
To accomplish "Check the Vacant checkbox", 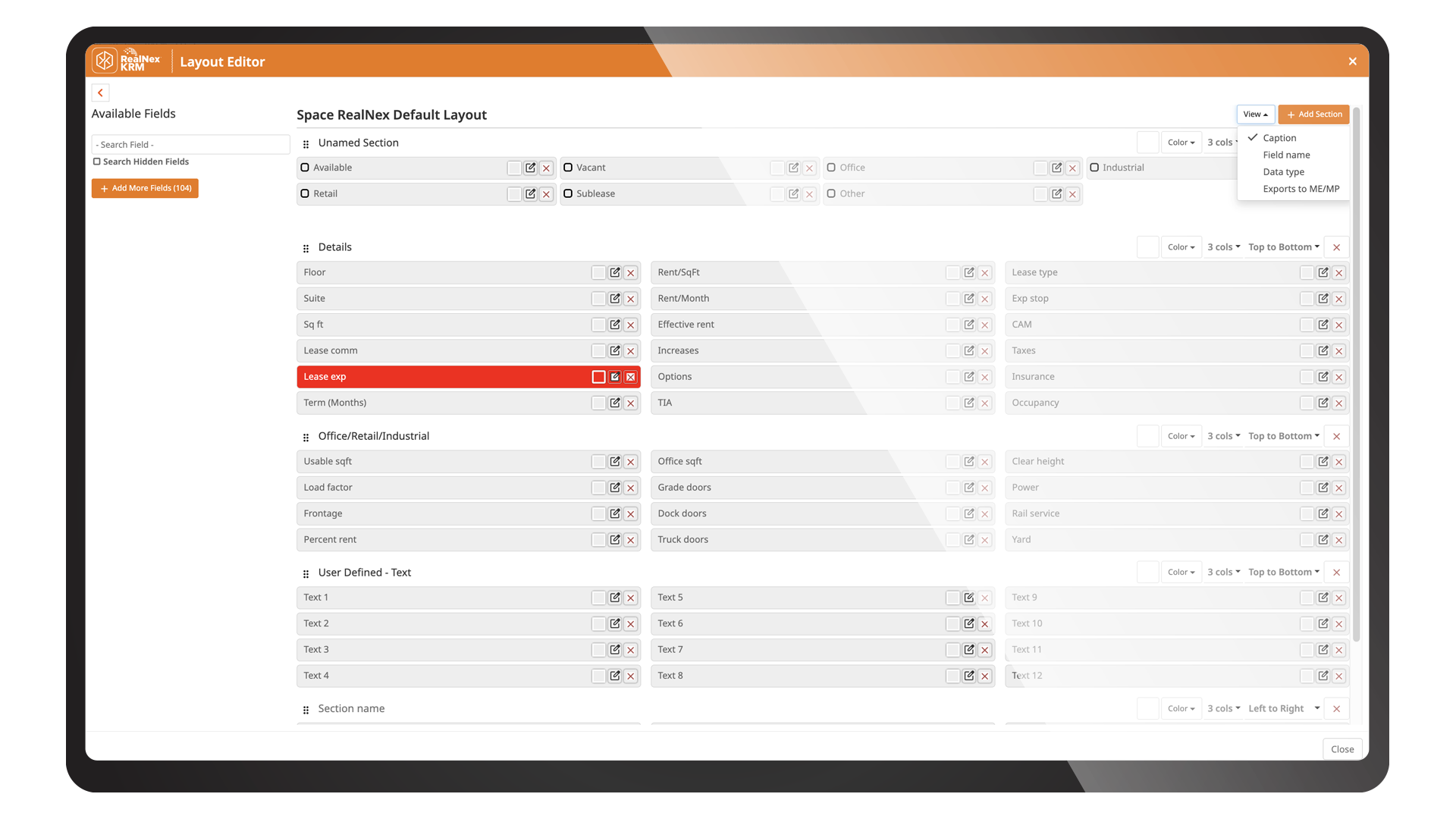I will point(568,168).
